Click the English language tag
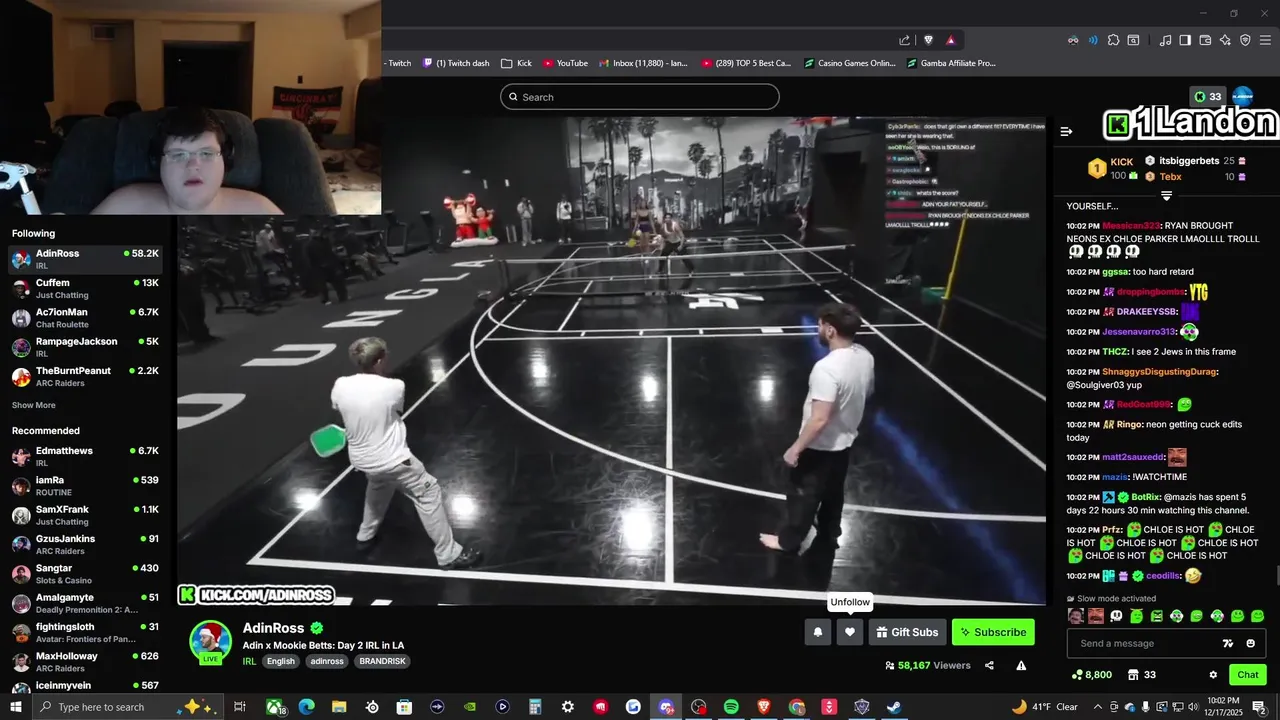Viewport: 1280px width, 720px height. [281, 661]
